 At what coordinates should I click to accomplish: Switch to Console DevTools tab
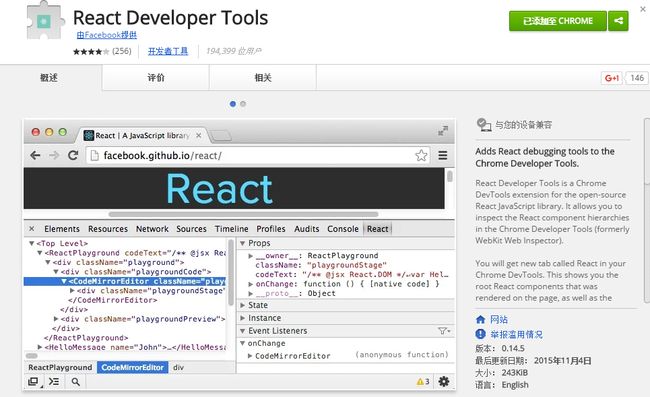point(343,229)
